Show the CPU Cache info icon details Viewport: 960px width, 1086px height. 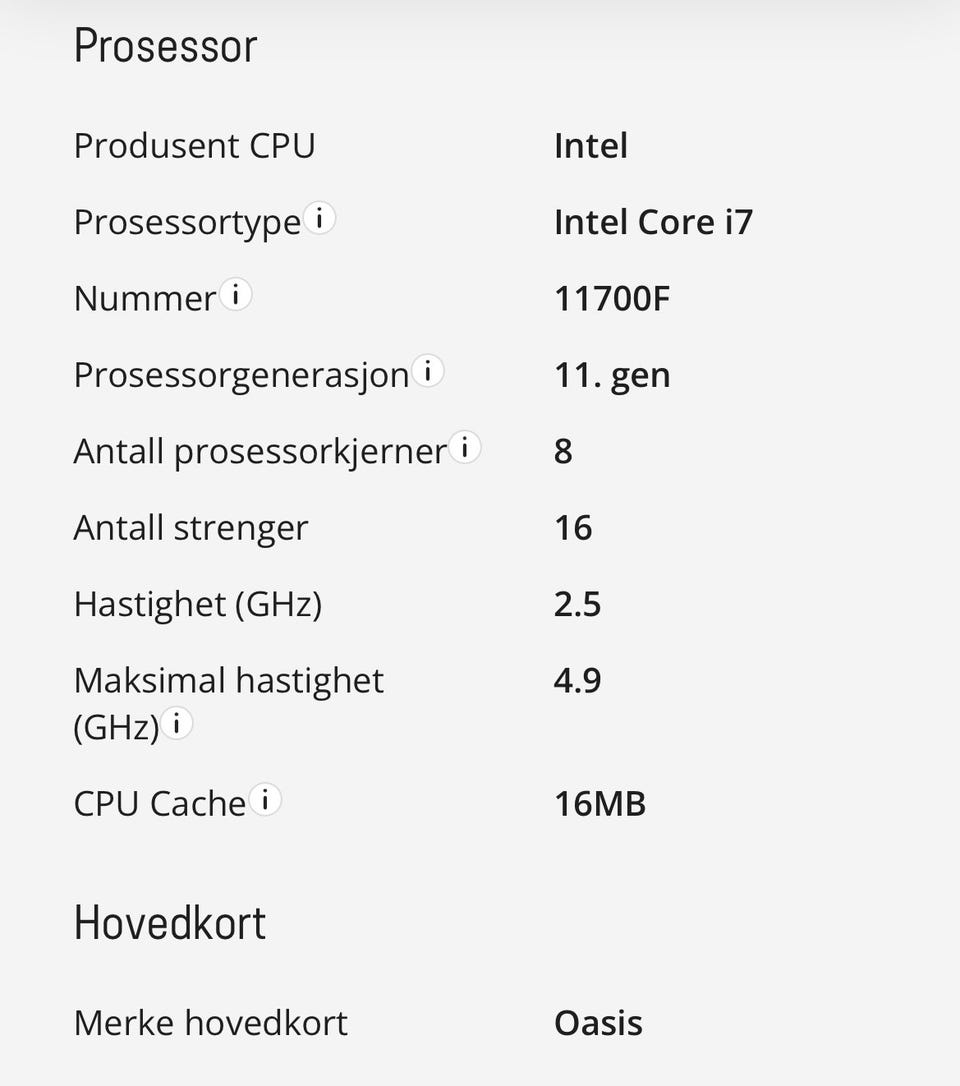click(x=265, y=800)
